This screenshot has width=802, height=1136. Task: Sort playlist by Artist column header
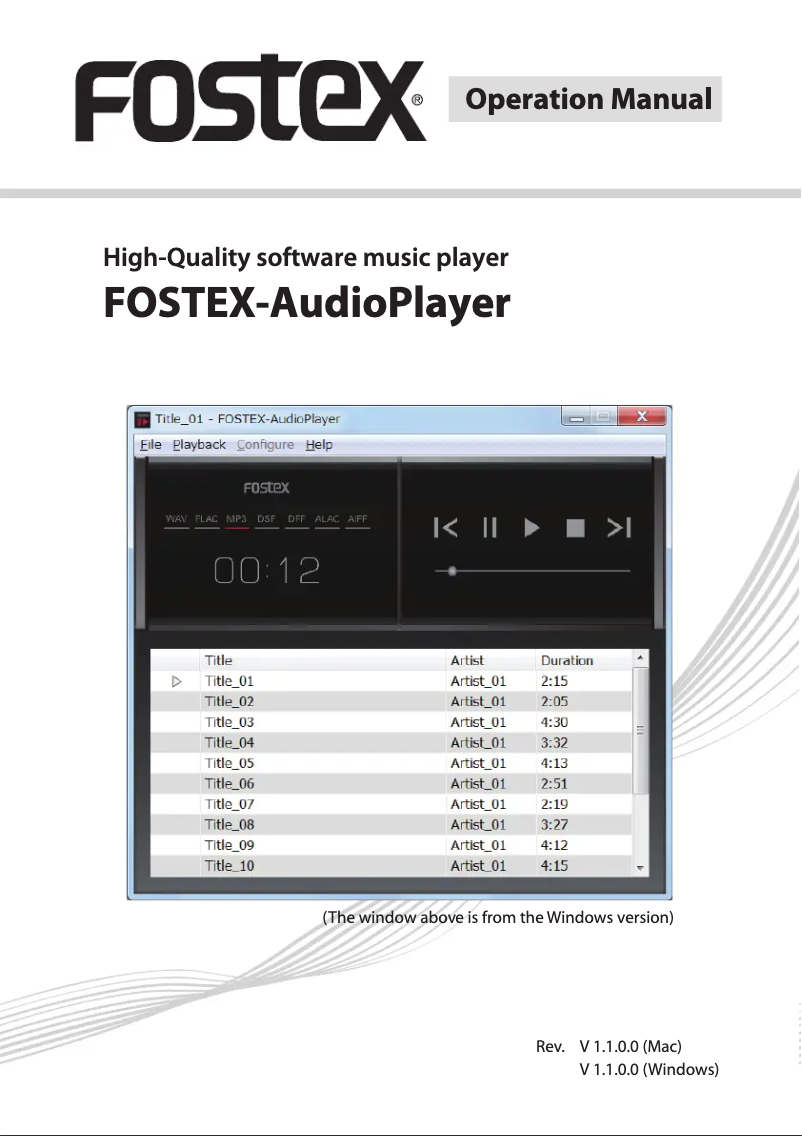(467, 660)
